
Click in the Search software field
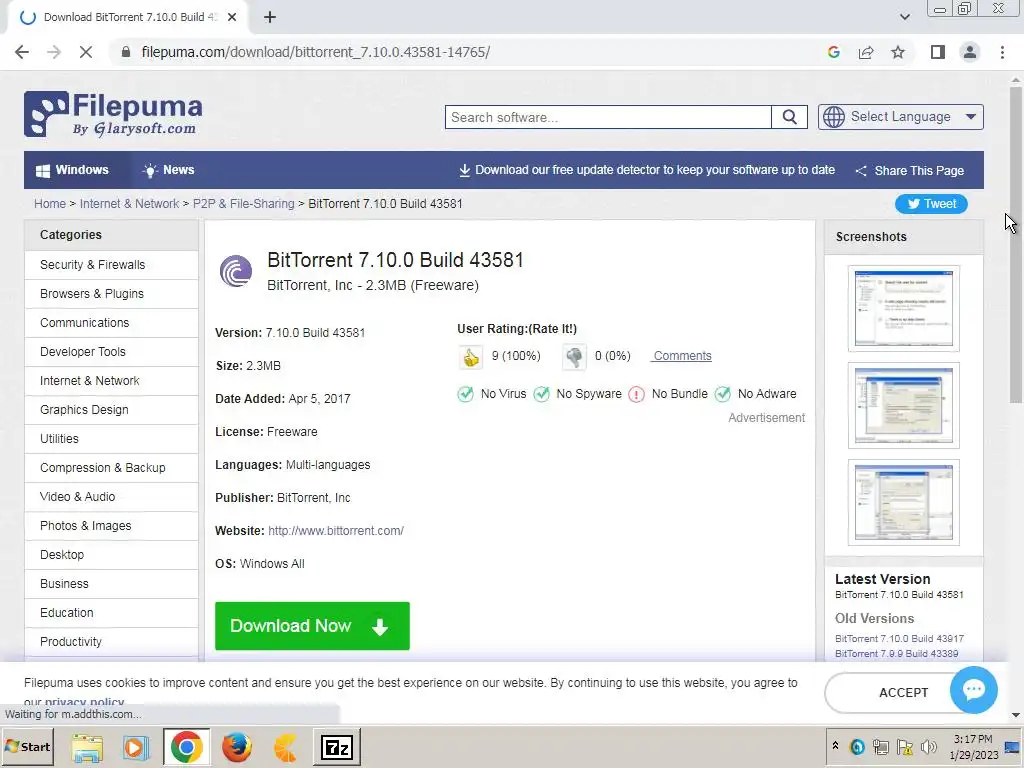(x=608, y=117)
